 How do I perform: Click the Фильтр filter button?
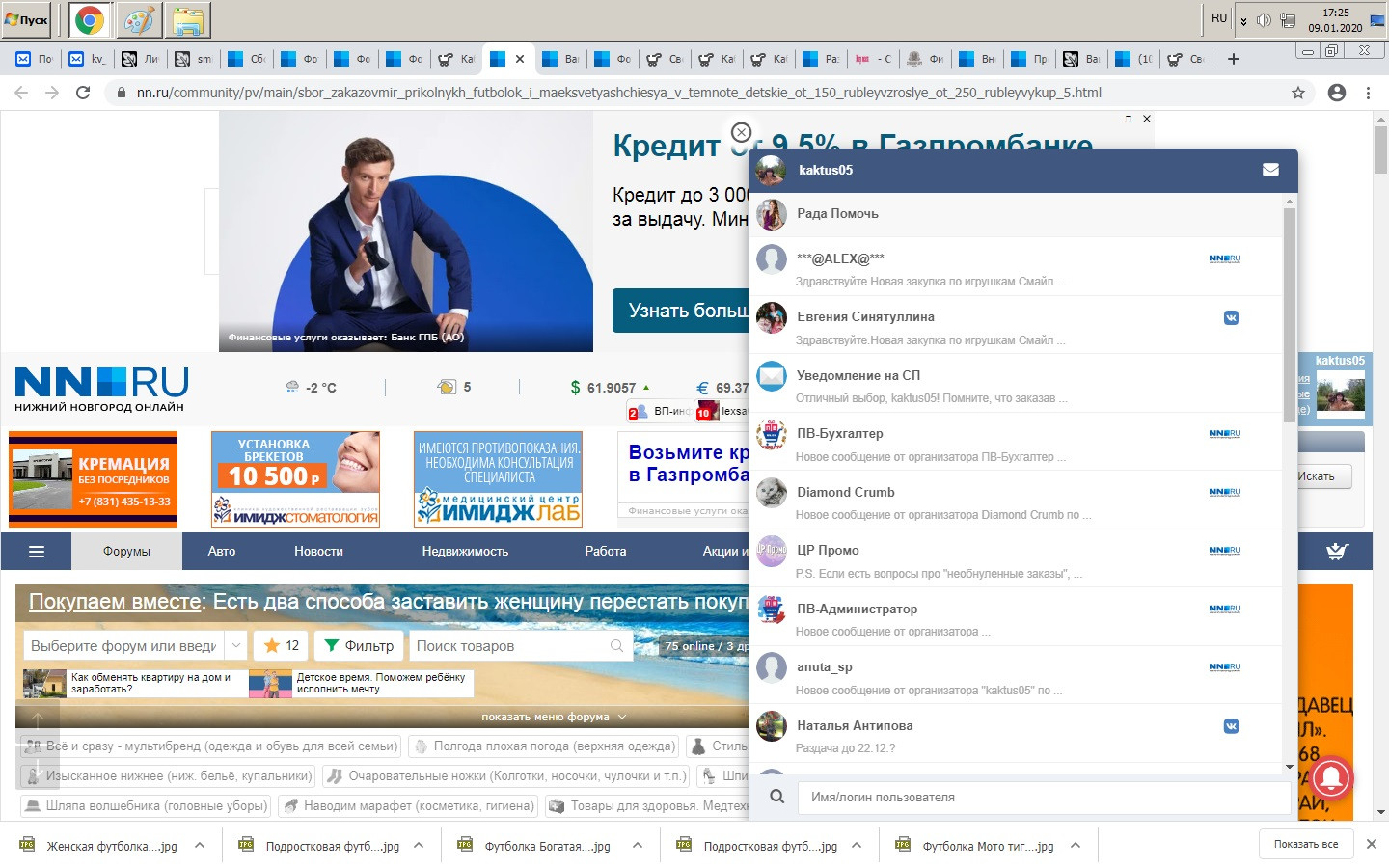coord(359,645)
